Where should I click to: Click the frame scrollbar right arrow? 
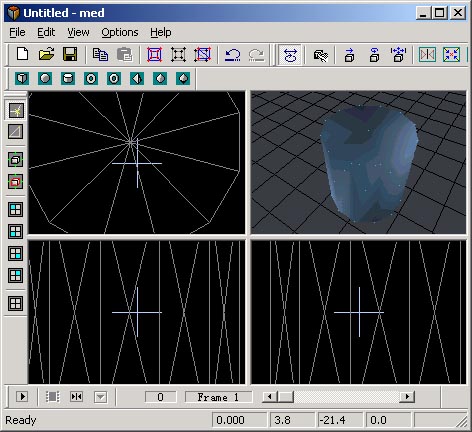407,397
